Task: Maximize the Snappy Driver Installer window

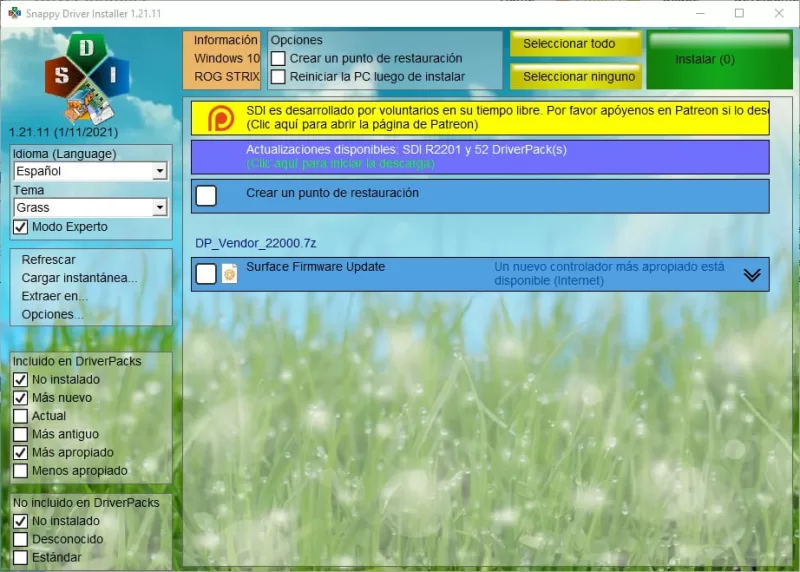Action: [739, 13]
